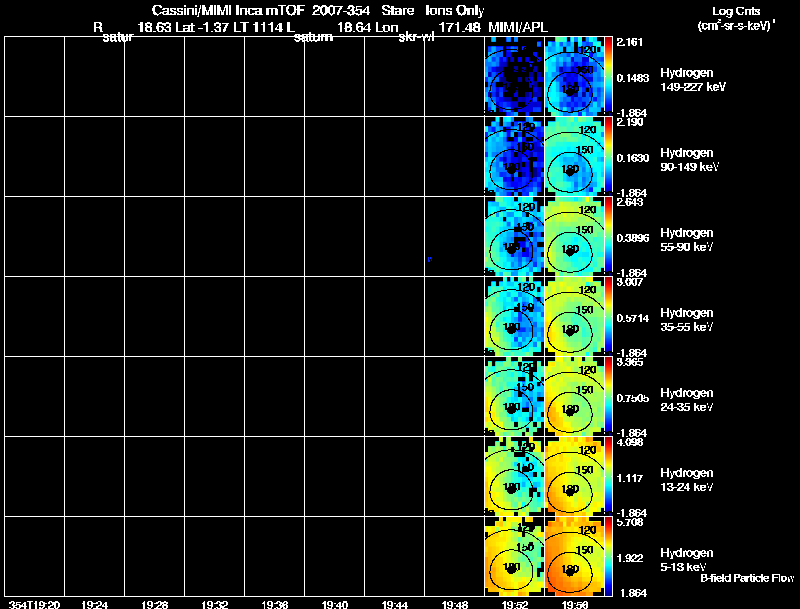
Task: Click the 19:24 time axis tick label
Action: (94, 604)
